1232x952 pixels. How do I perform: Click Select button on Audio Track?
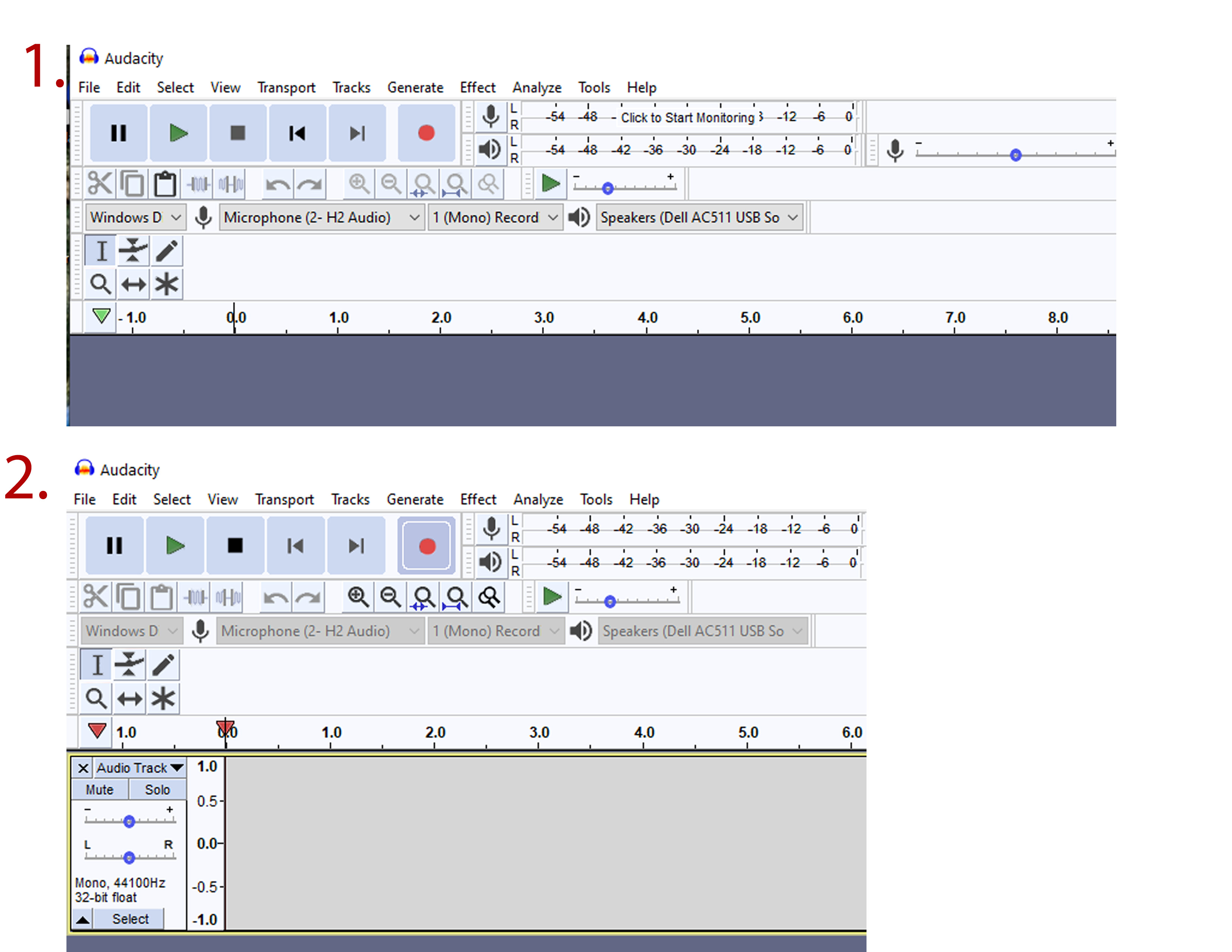[x=130, y=919]
